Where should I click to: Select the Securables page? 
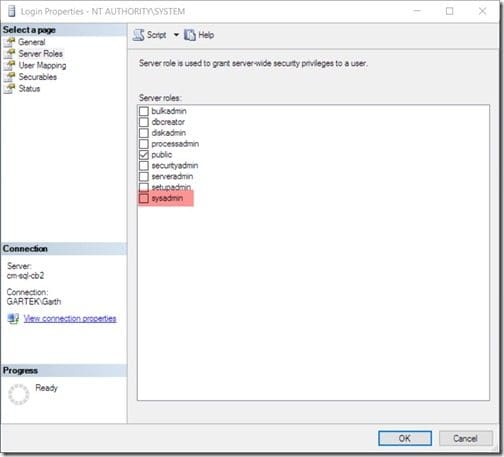(x=38, y=77)
